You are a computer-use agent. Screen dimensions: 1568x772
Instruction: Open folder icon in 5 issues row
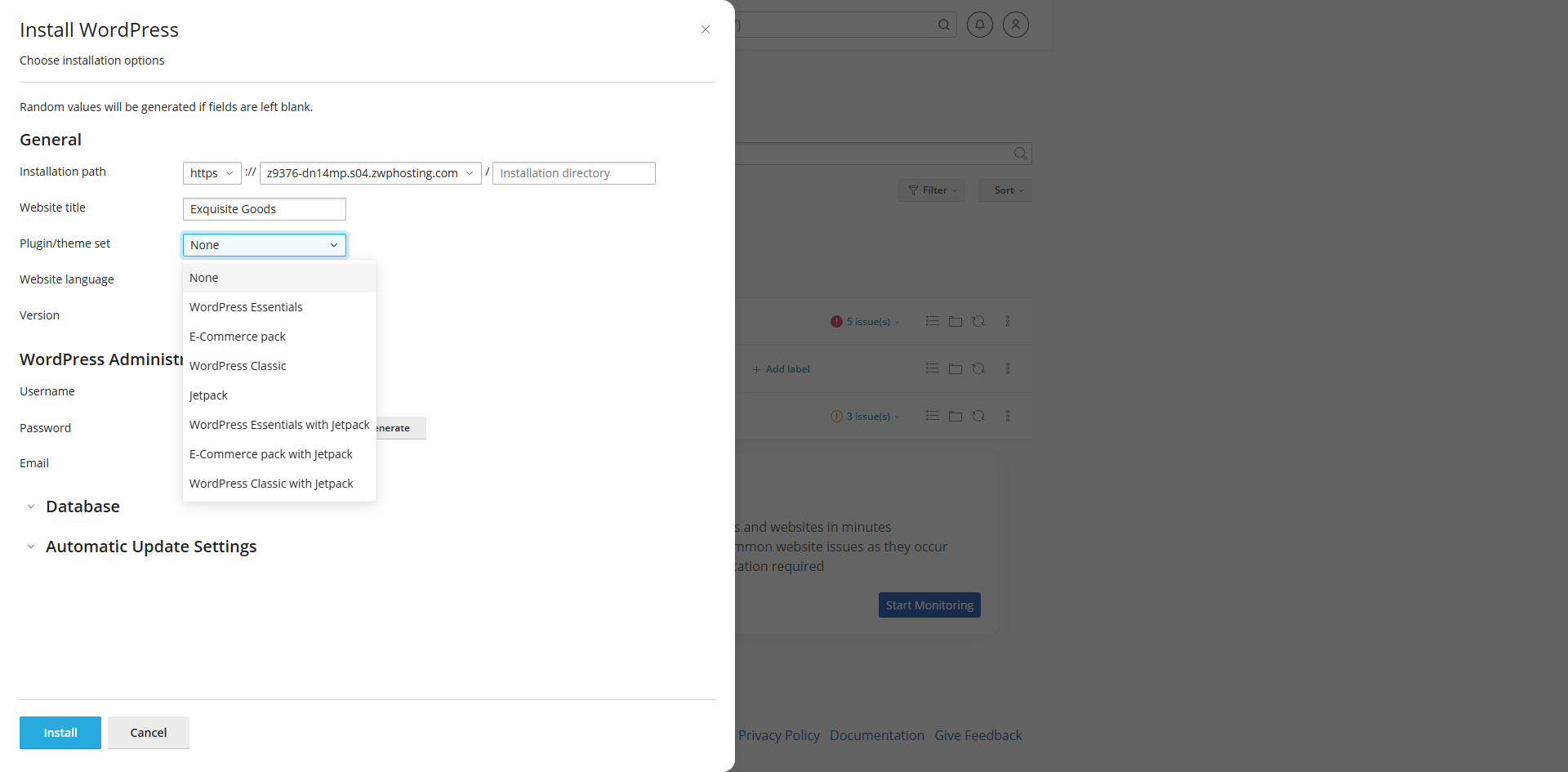pos(955,322)
